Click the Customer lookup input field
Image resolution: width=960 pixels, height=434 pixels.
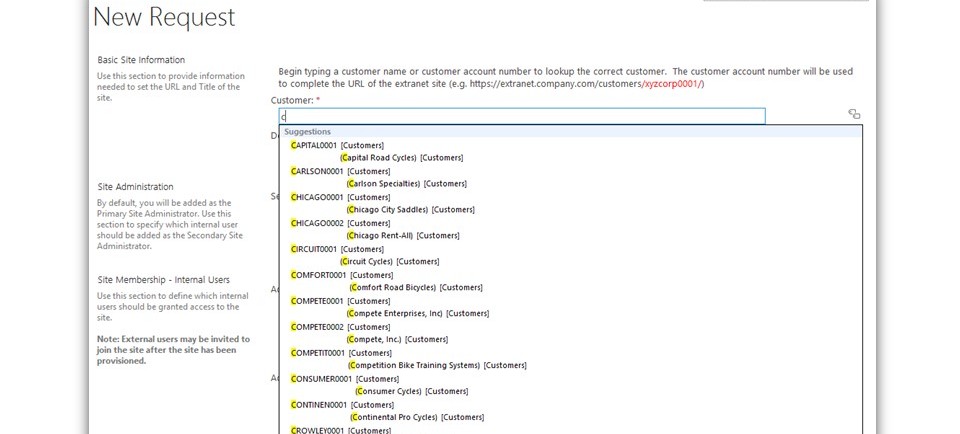coord(522,116)
